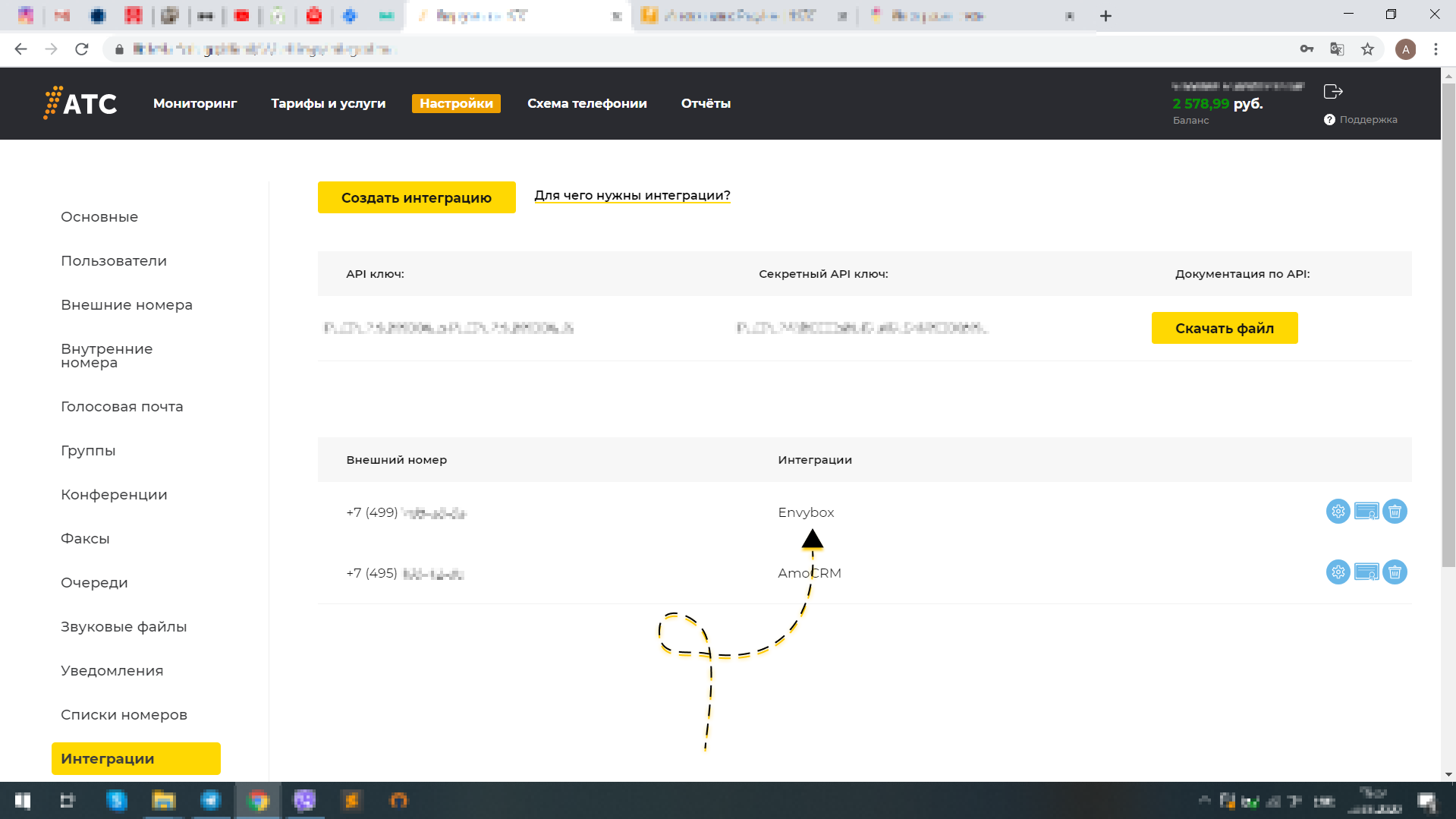This screenshot has width=1456, height=819.
Task: Download API documentation via Скачать файл
Action: [x=1225, y=328]
